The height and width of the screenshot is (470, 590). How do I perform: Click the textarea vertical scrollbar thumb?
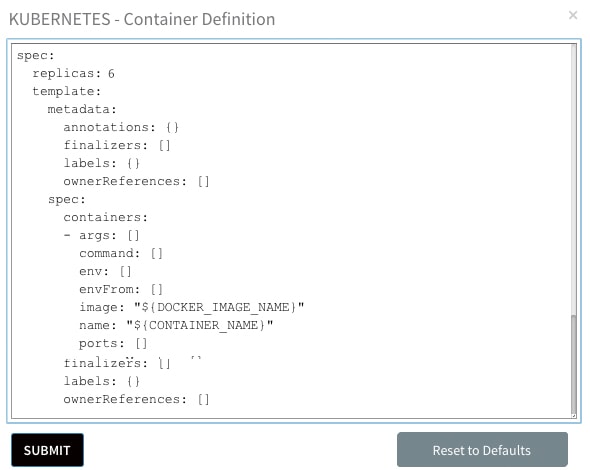click(x=573, y=364)
